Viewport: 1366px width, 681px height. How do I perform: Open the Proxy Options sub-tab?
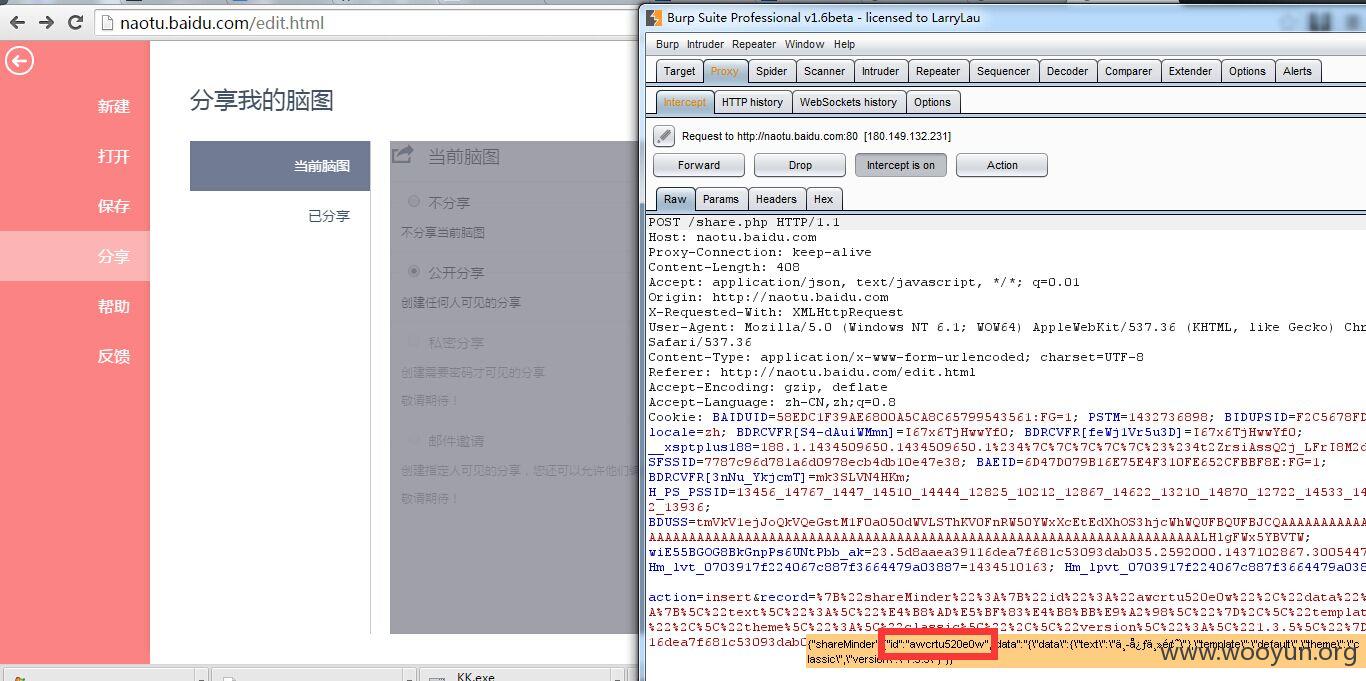pyautogui.click(x=932, y=102)
